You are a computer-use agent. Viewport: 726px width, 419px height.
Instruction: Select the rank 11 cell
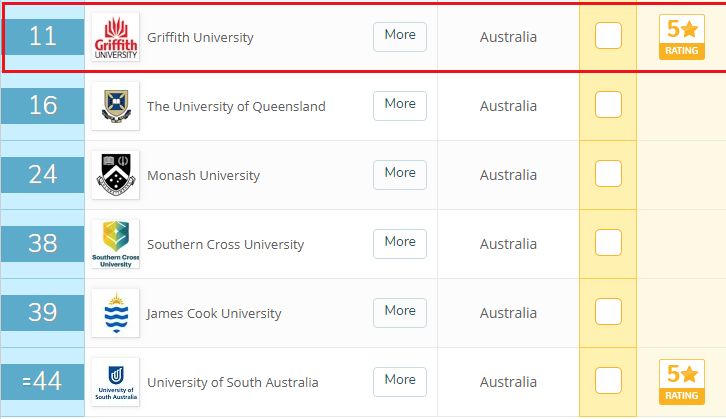click(43, 37)
